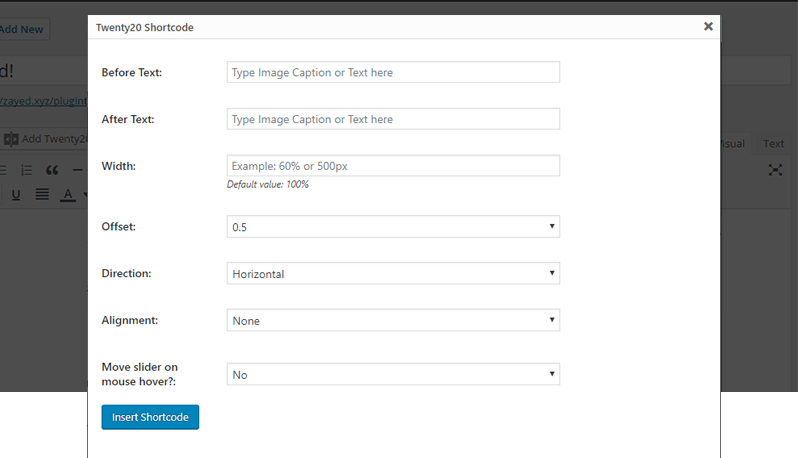Open the Direction dropdown set to Horizontal
Screen dimensions: 798x458
(393, 273)
